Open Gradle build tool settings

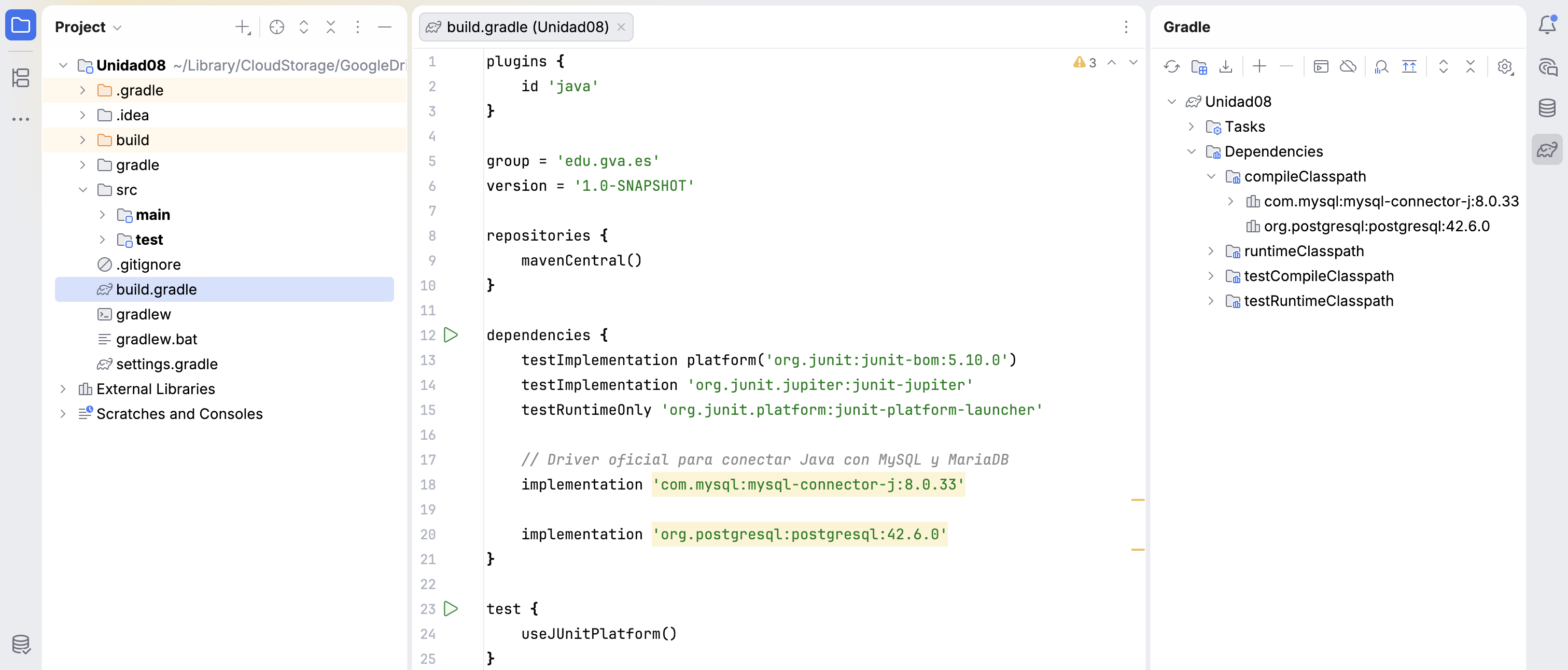[x=1505, y=66]
